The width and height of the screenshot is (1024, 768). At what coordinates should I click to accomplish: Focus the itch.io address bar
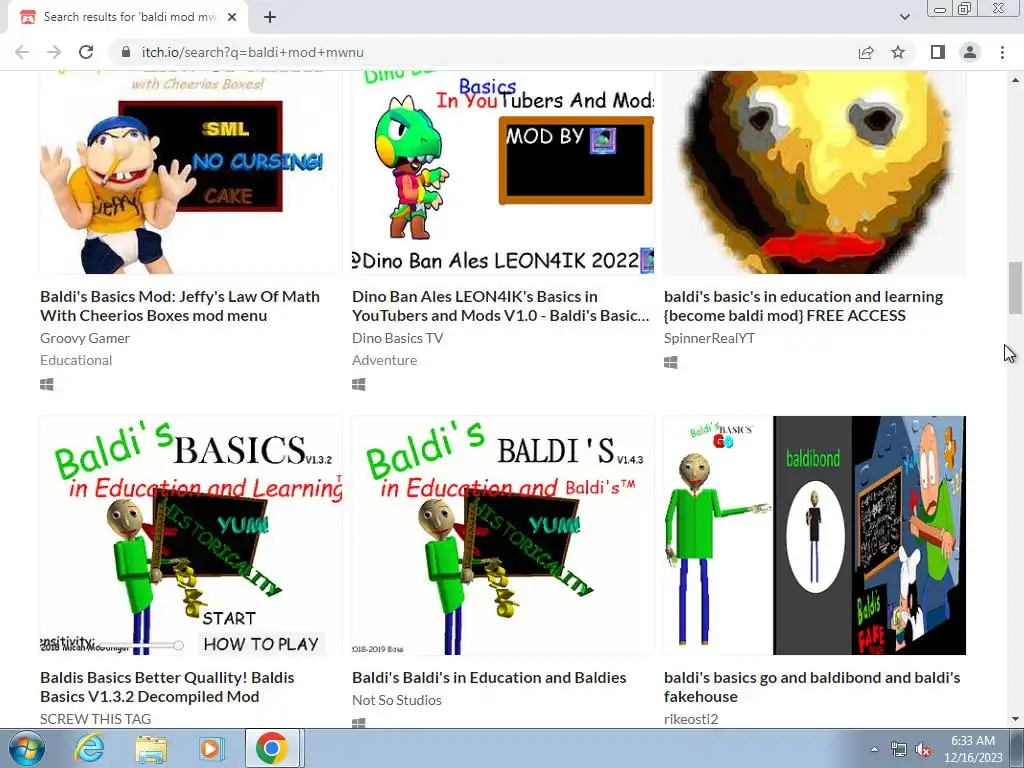(483, 52)
